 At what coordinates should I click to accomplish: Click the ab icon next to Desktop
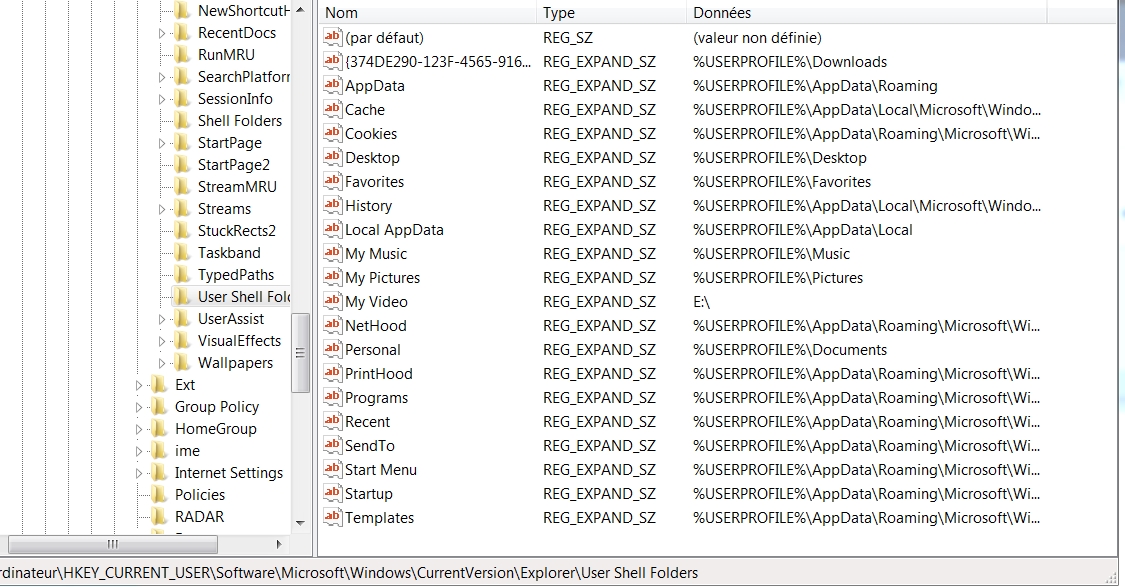pos(331,157)
